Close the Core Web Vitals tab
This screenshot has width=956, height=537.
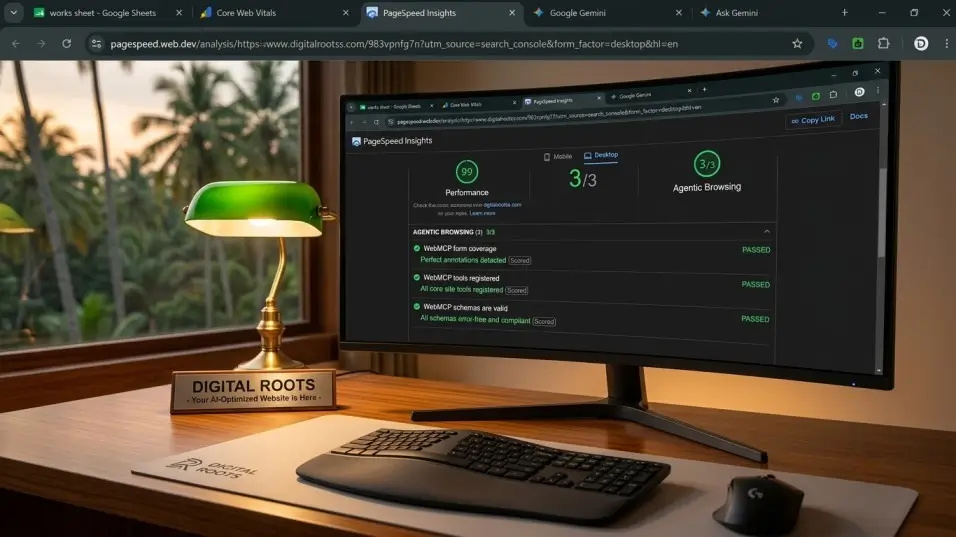[346, 13]
